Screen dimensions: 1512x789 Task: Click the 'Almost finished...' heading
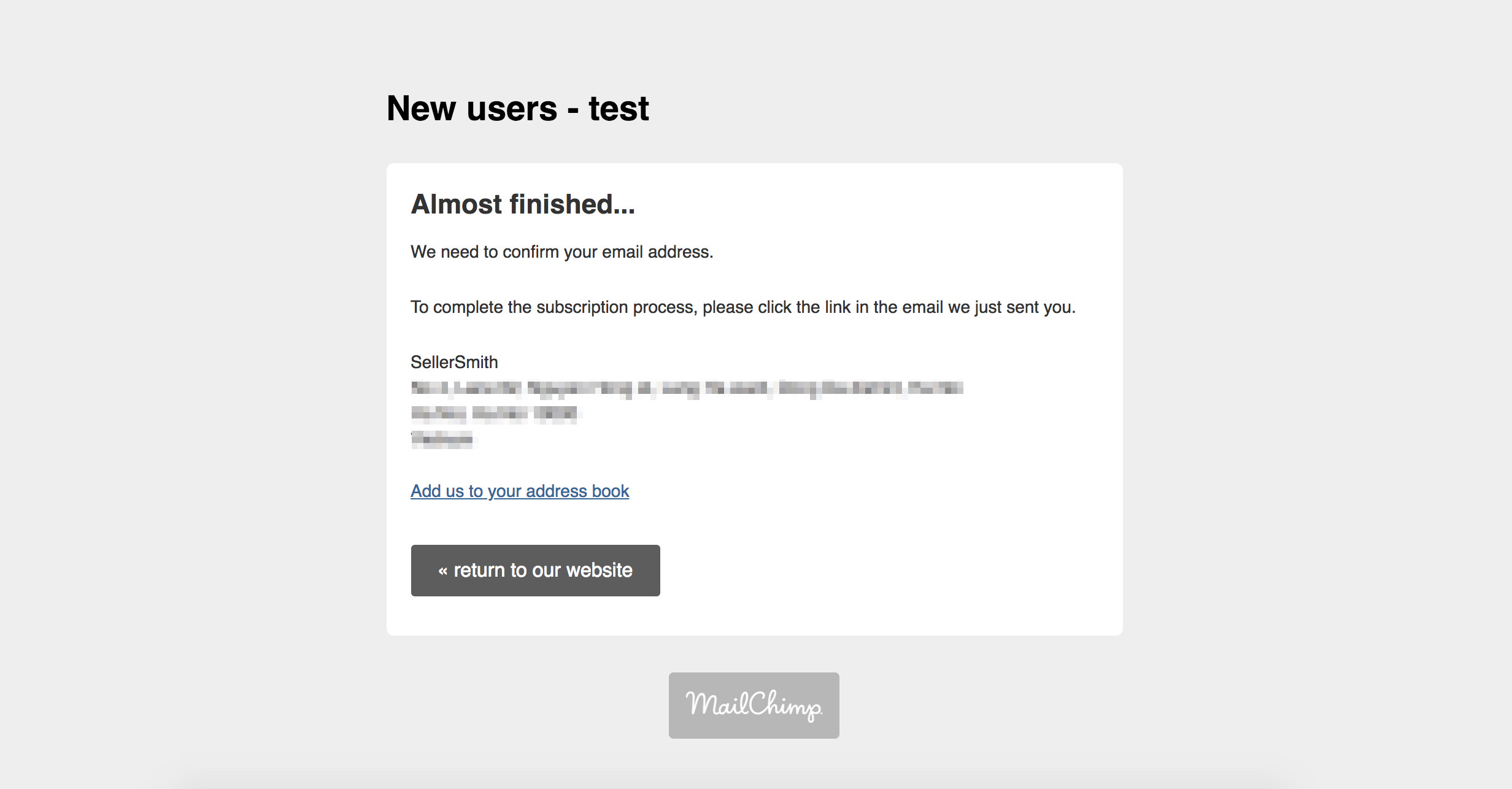pos(523,204)
